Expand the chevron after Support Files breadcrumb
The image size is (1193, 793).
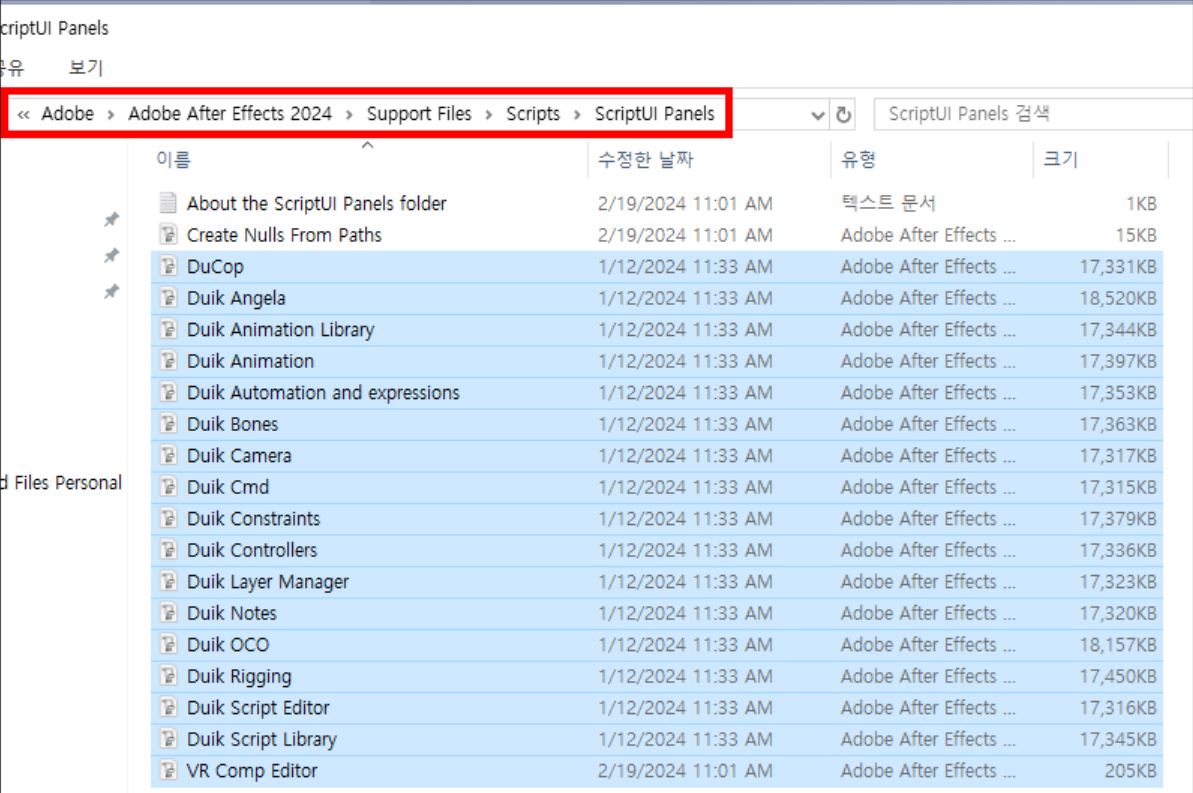(488, 114)
